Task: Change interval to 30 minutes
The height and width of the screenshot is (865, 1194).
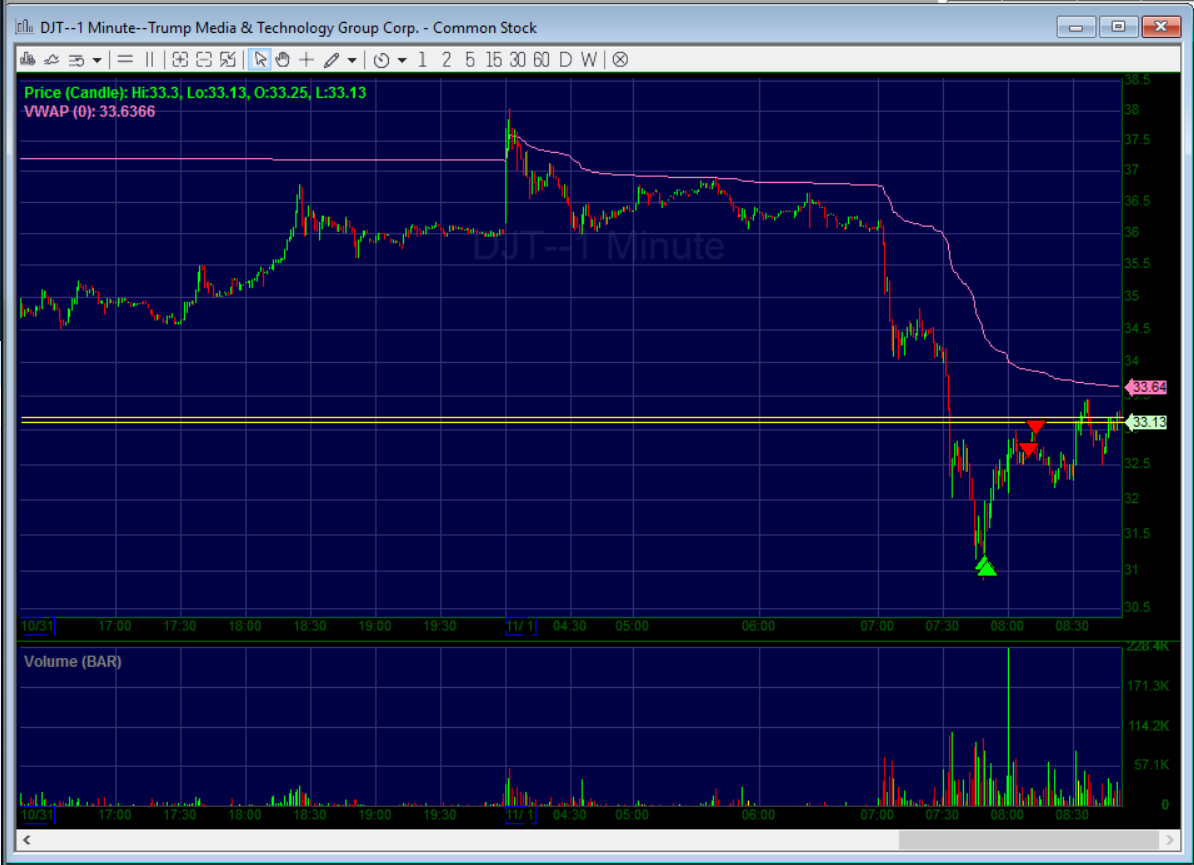Action: [518, 59]
